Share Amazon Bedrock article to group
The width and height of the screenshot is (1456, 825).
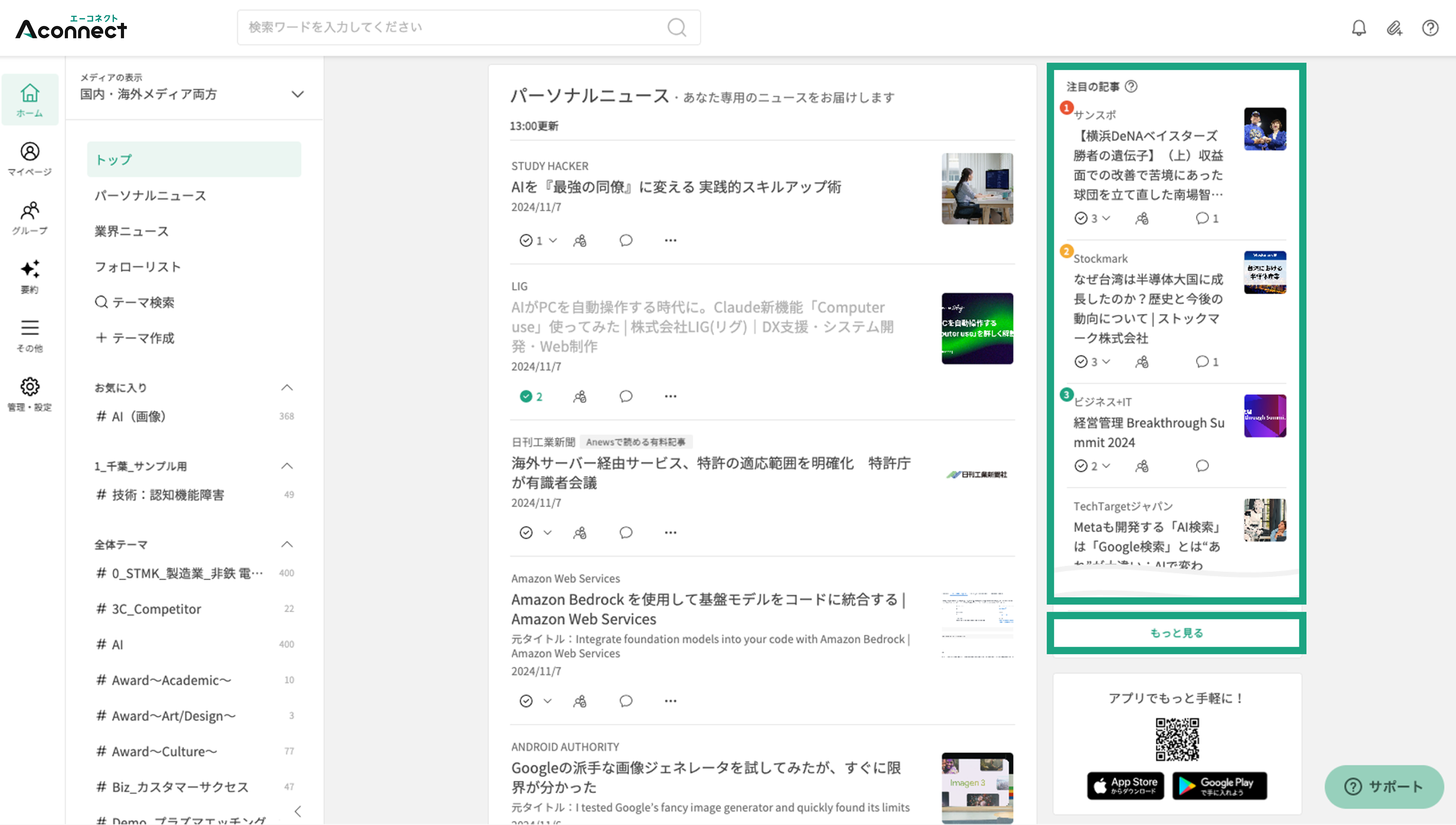(580, 701)
